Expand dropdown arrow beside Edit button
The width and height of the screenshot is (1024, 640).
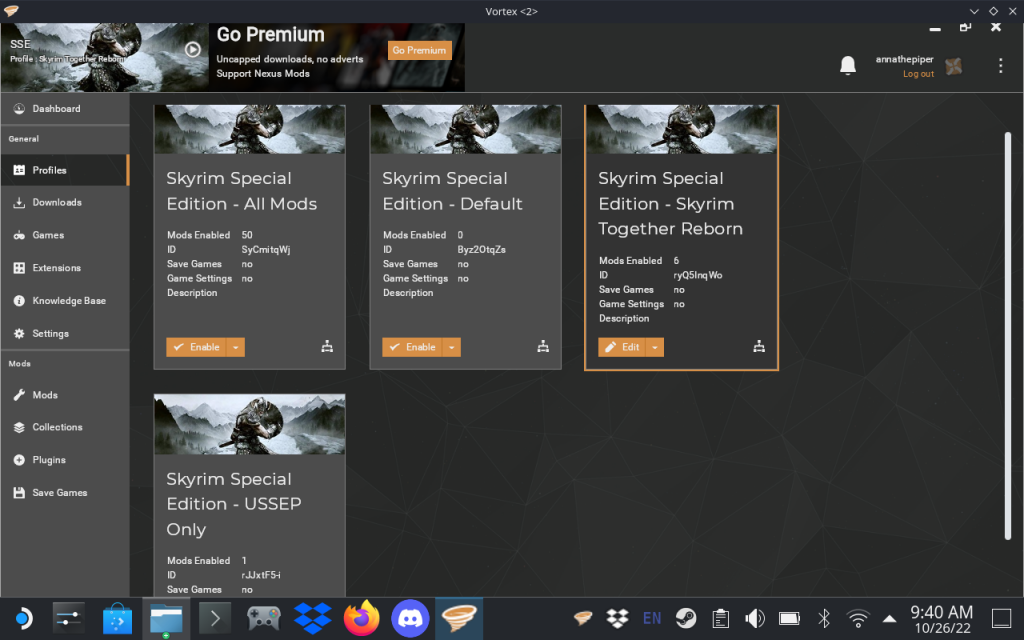[655, 347]
